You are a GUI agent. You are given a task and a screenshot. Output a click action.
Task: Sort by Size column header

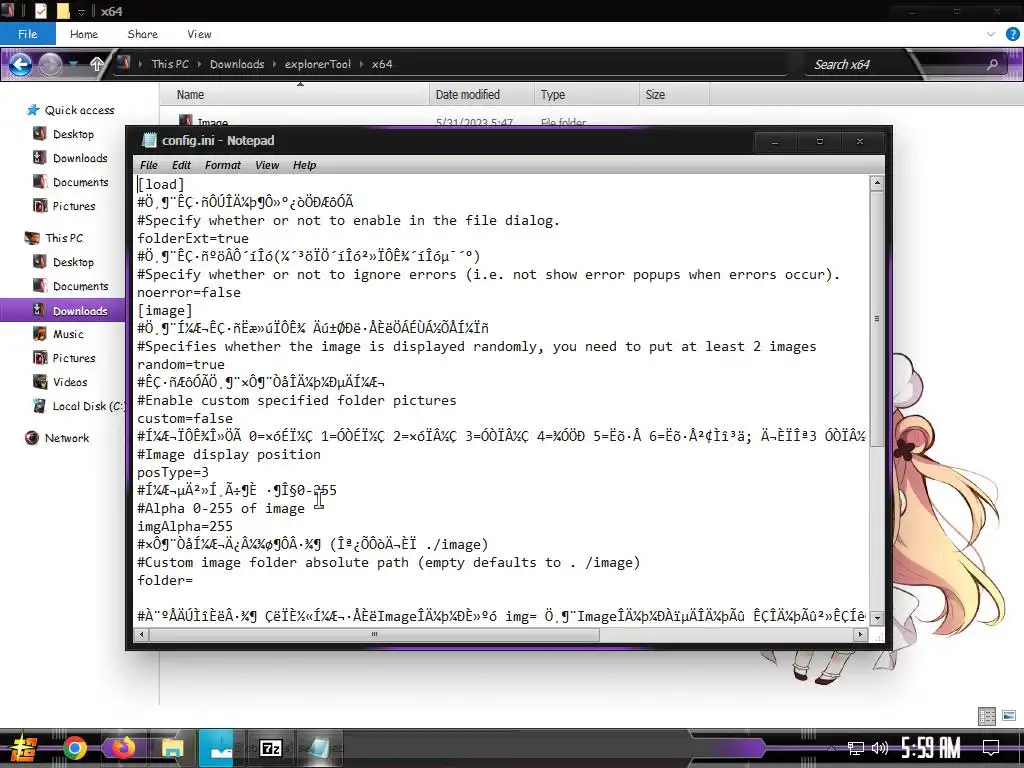[674, 95]
